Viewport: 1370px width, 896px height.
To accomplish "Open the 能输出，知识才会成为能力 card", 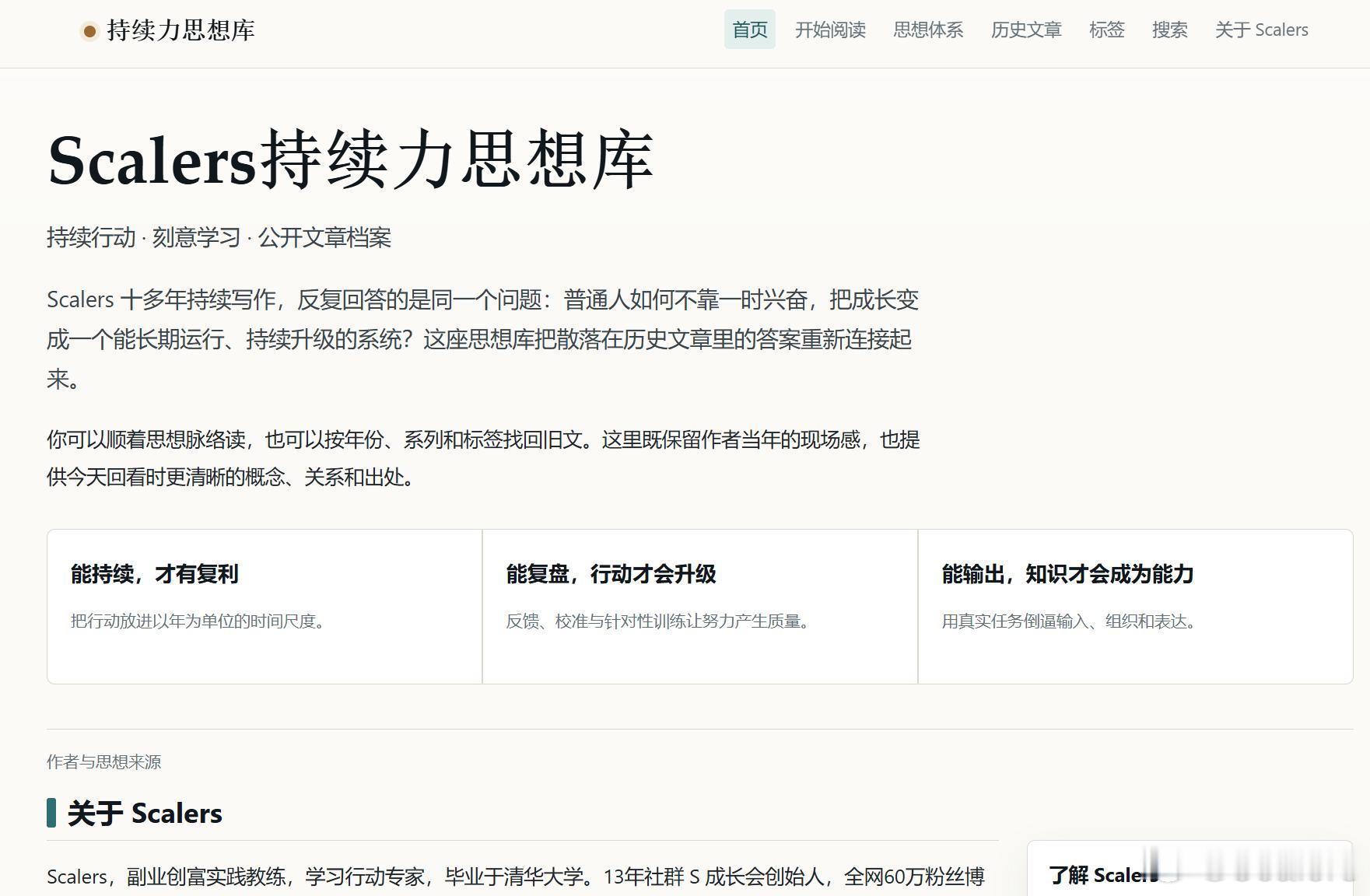I will pyautogui.click(x=1136, y=607).
